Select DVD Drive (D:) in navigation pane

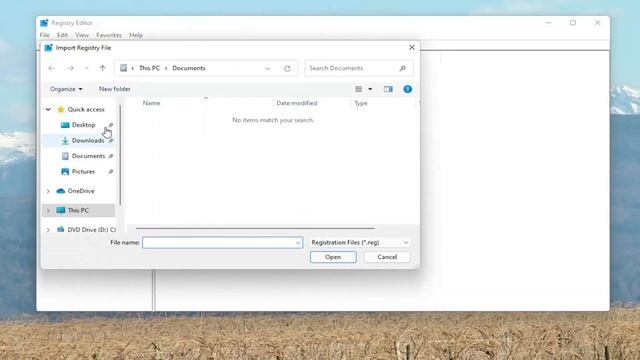pos(91,230)
